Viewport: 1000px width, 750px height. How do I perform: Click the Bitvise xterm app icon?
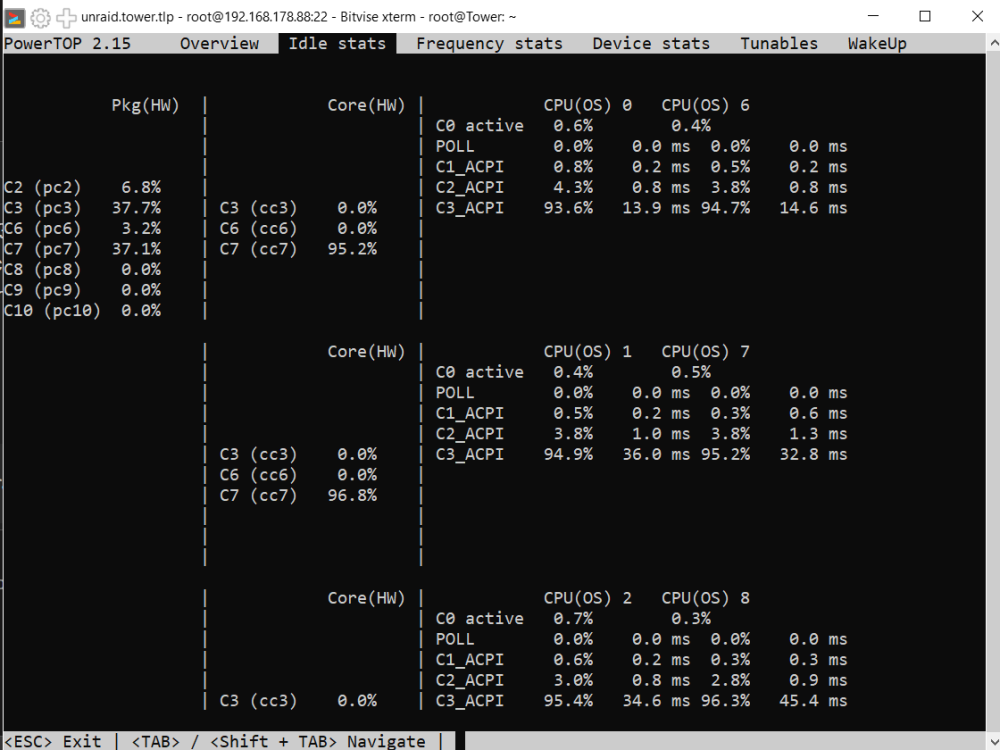[15, 17]
